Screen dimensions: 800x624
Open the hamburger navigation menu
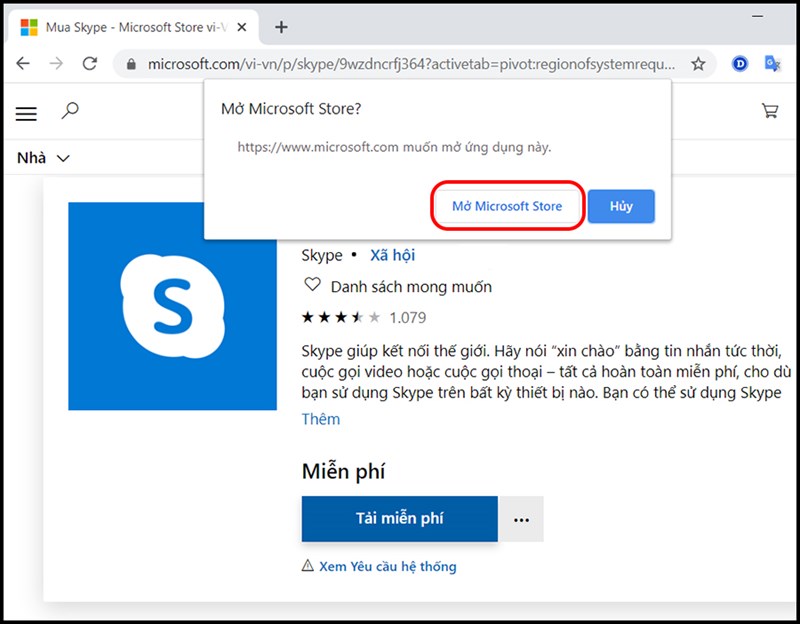pos(26,113)
